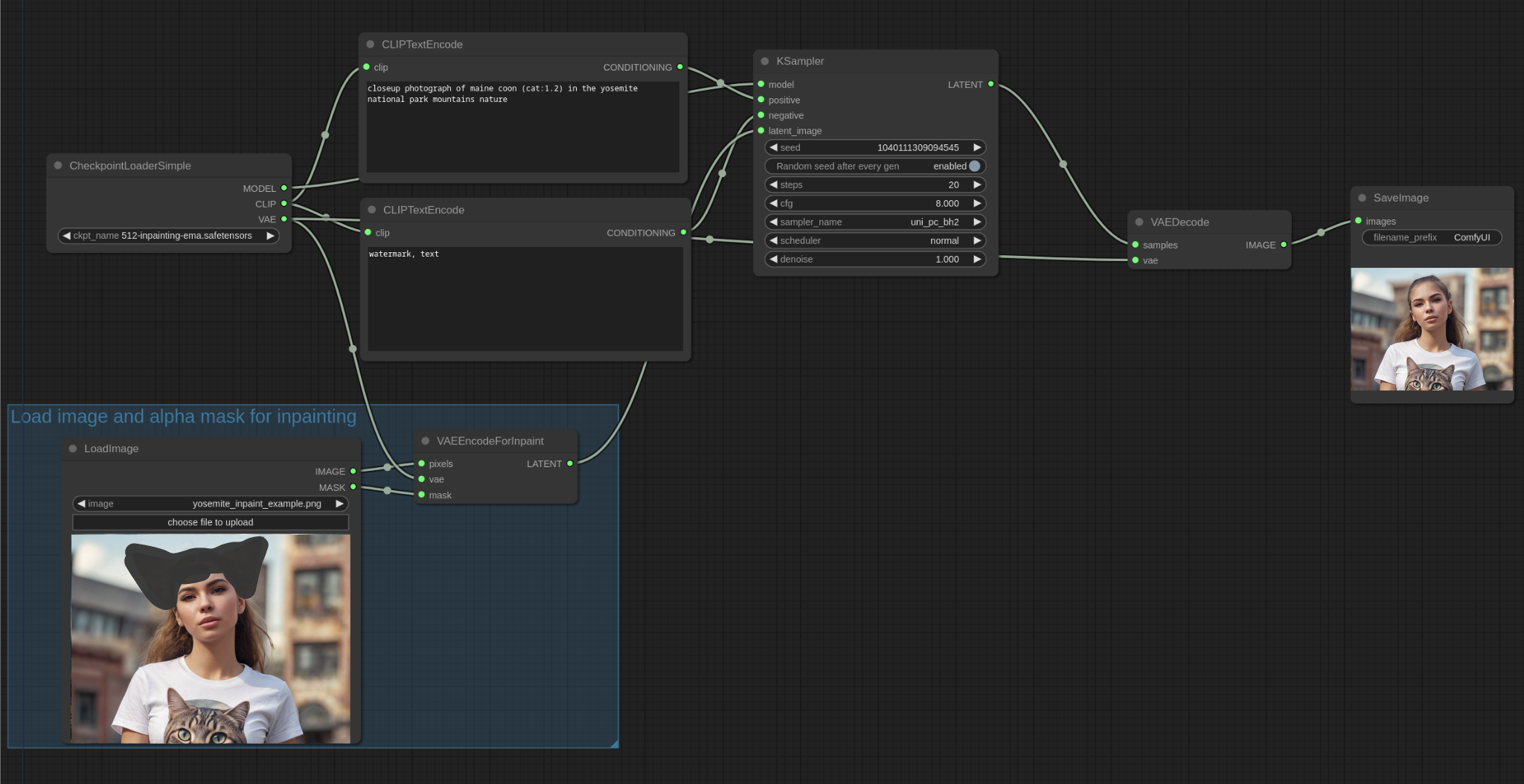Collapse the LoadImage node via its dot

tap(73, 449)
